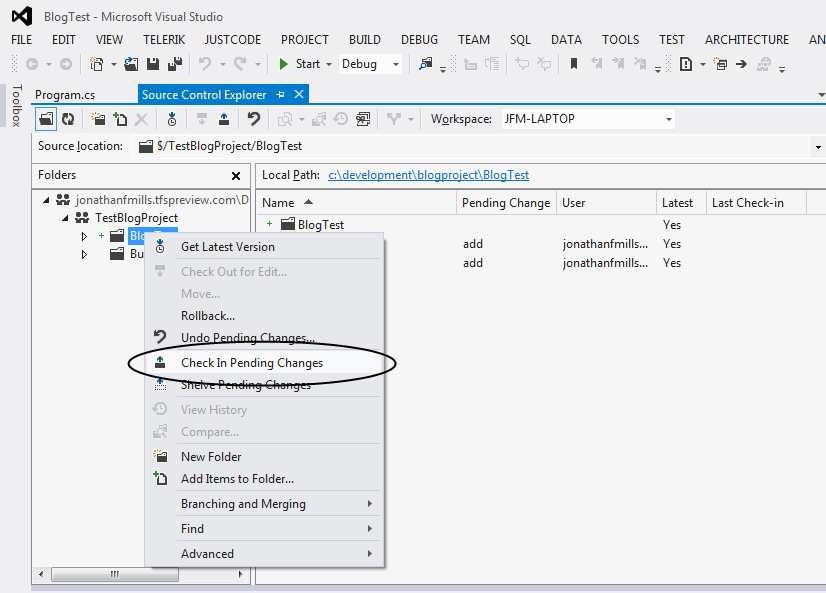The height and width of the screenshot is (593, 826).
Task: Sort by the User column header
Action: point(606,203)
